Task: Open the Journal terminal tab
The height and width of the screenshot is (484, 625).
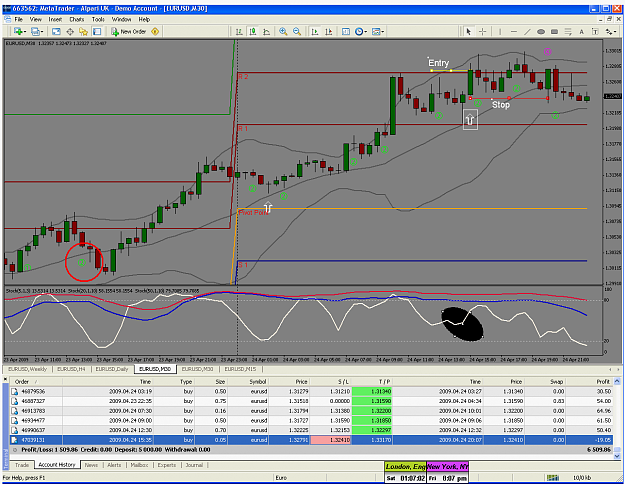Action: click(194, 465)
